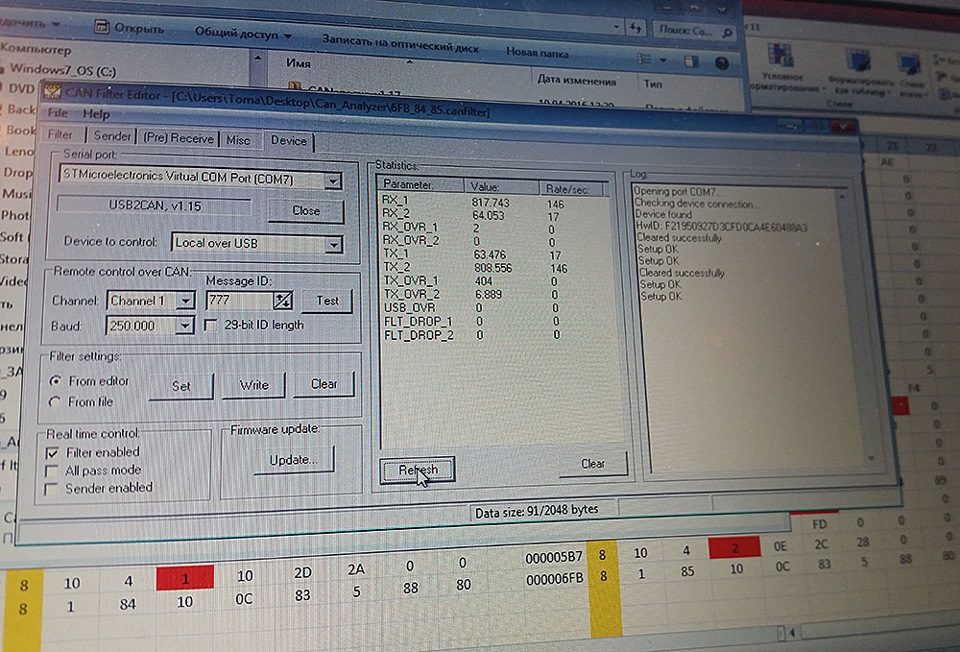
Task: Toggle the Explorer preview pane icon
Action: point(692,61)
